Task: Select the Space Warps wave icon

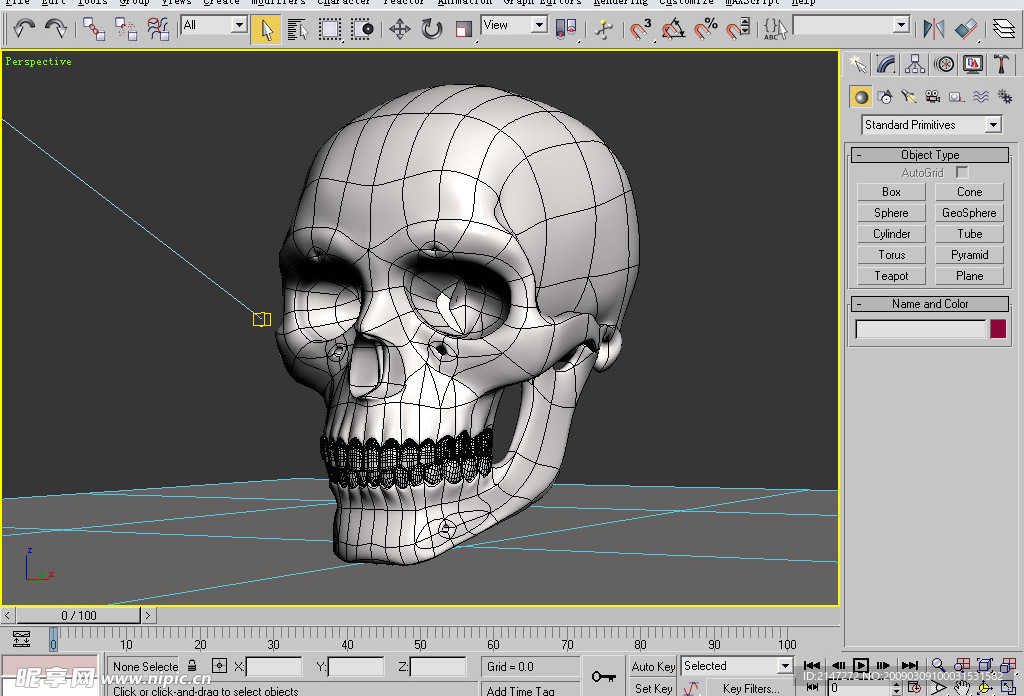Action: [x=981, y=97]
